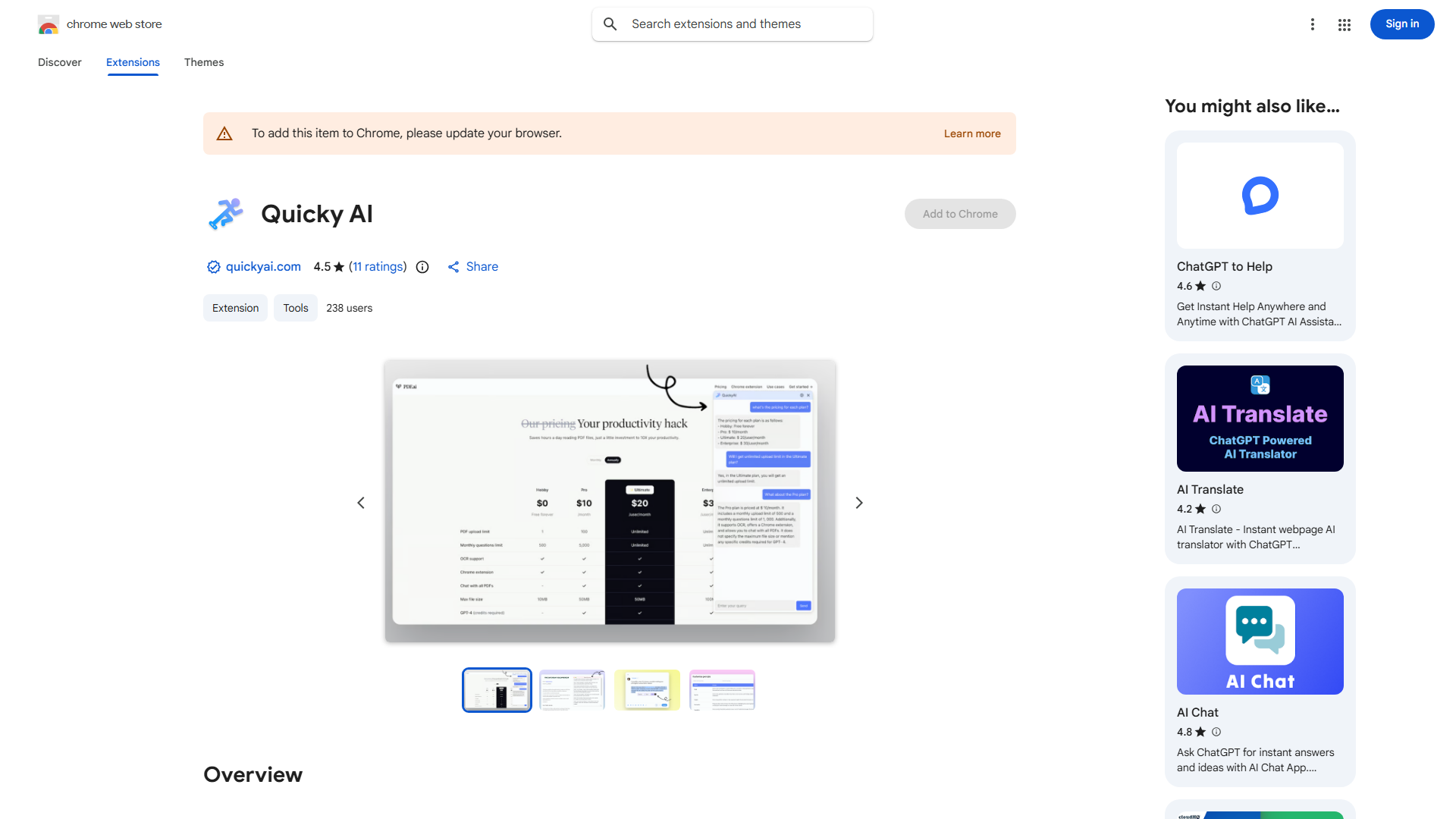Click the Sign in button

[1401, 24]
